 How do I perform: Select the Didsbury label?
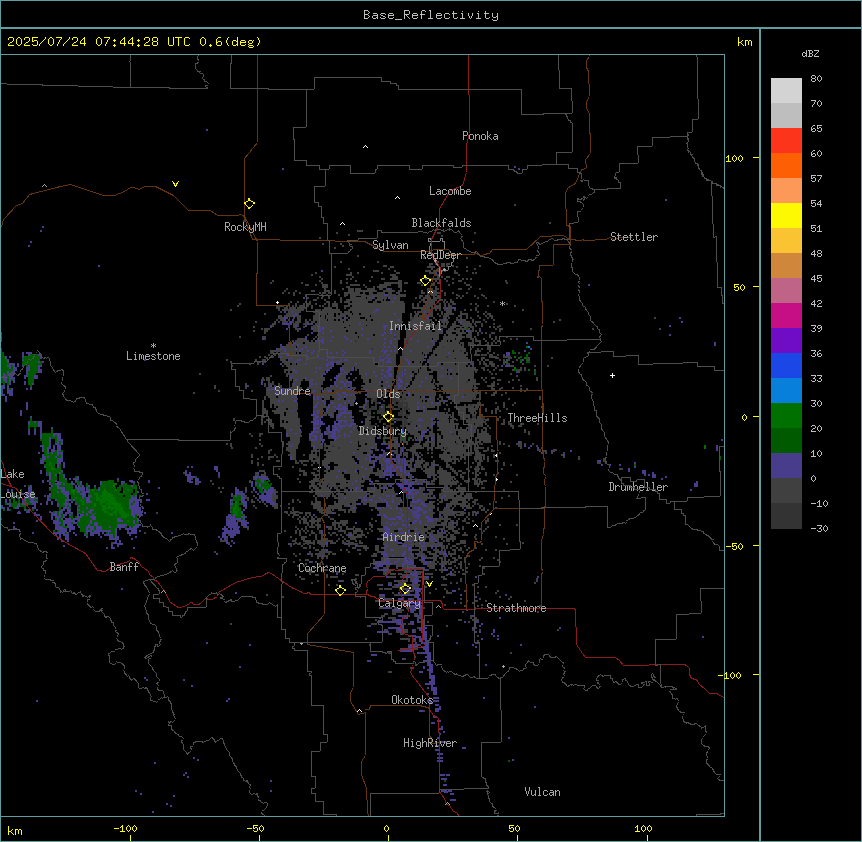(383, 431)
